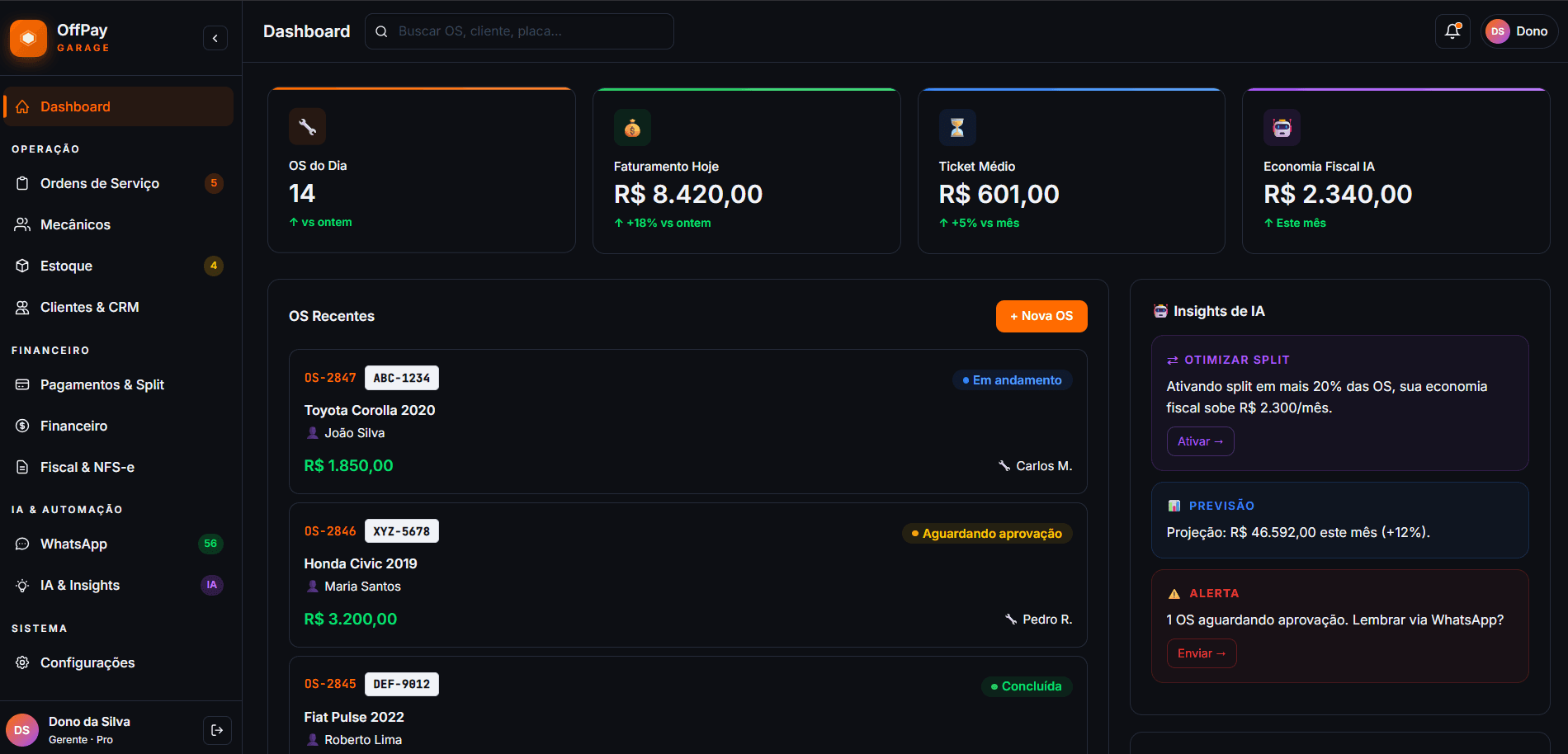Click the OffPay Garage logo icon
Image resolution: width=1568 pixels, height=754 pixels.
(x=28, y=38)
